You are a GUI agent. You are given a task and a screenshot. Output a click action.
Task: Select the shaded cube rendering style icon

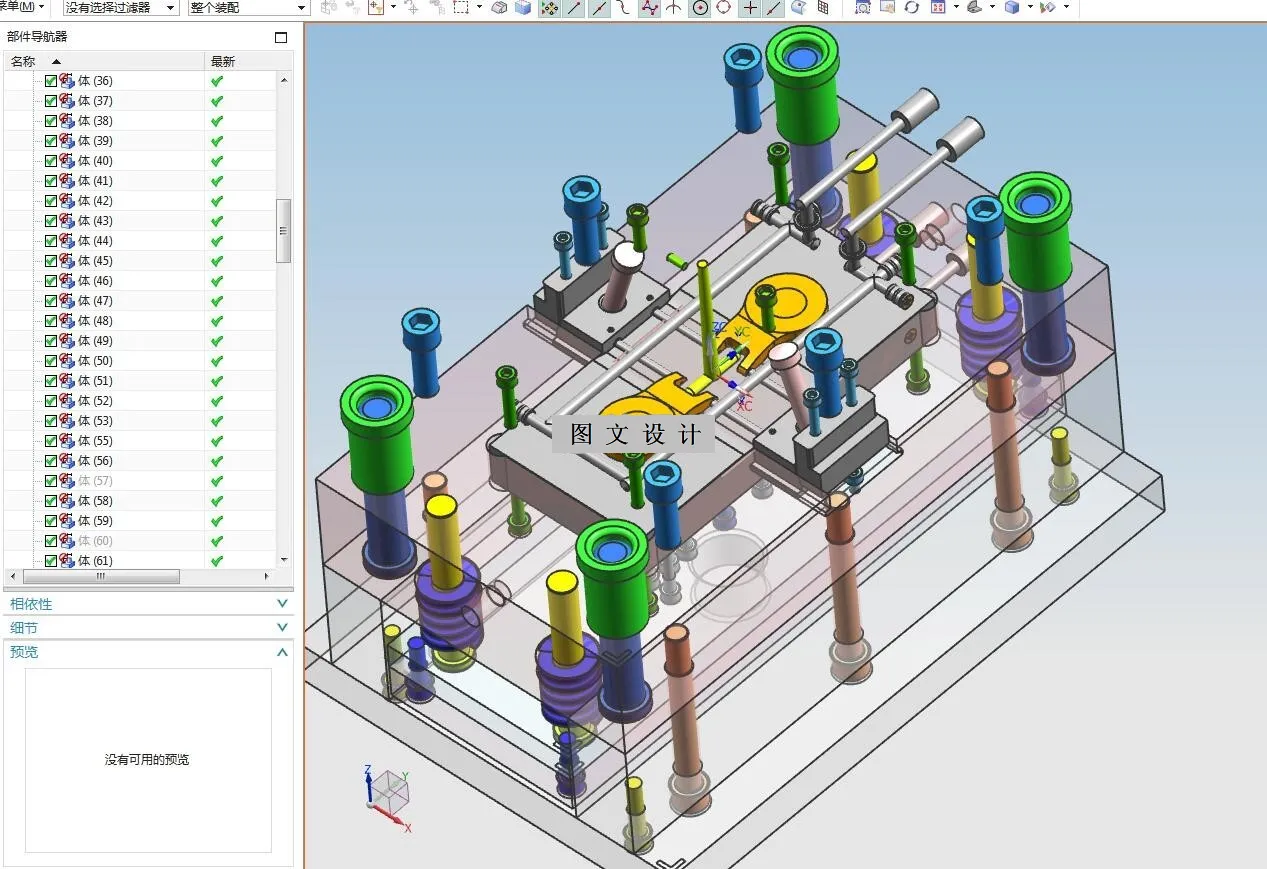(1012, 8)
